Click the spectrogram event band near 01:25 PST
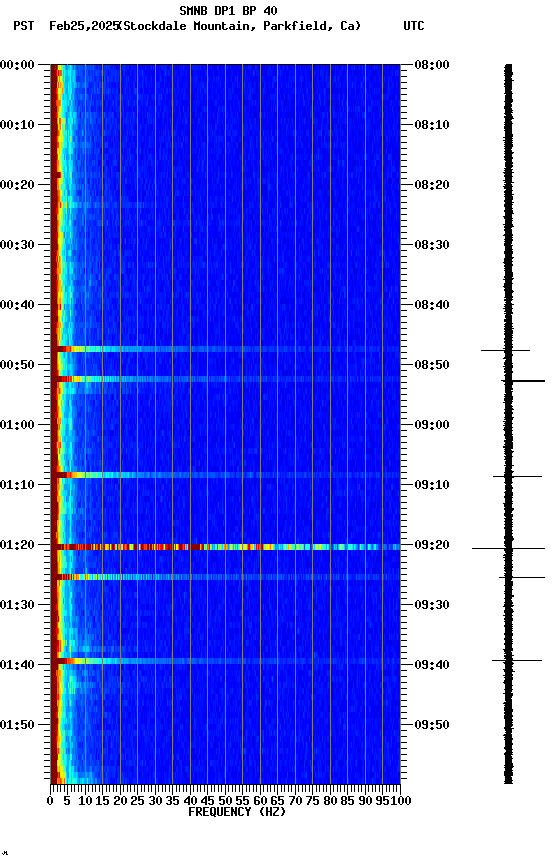Image resolution: width=552 pixels, height=864 pixels. (225, 577)
